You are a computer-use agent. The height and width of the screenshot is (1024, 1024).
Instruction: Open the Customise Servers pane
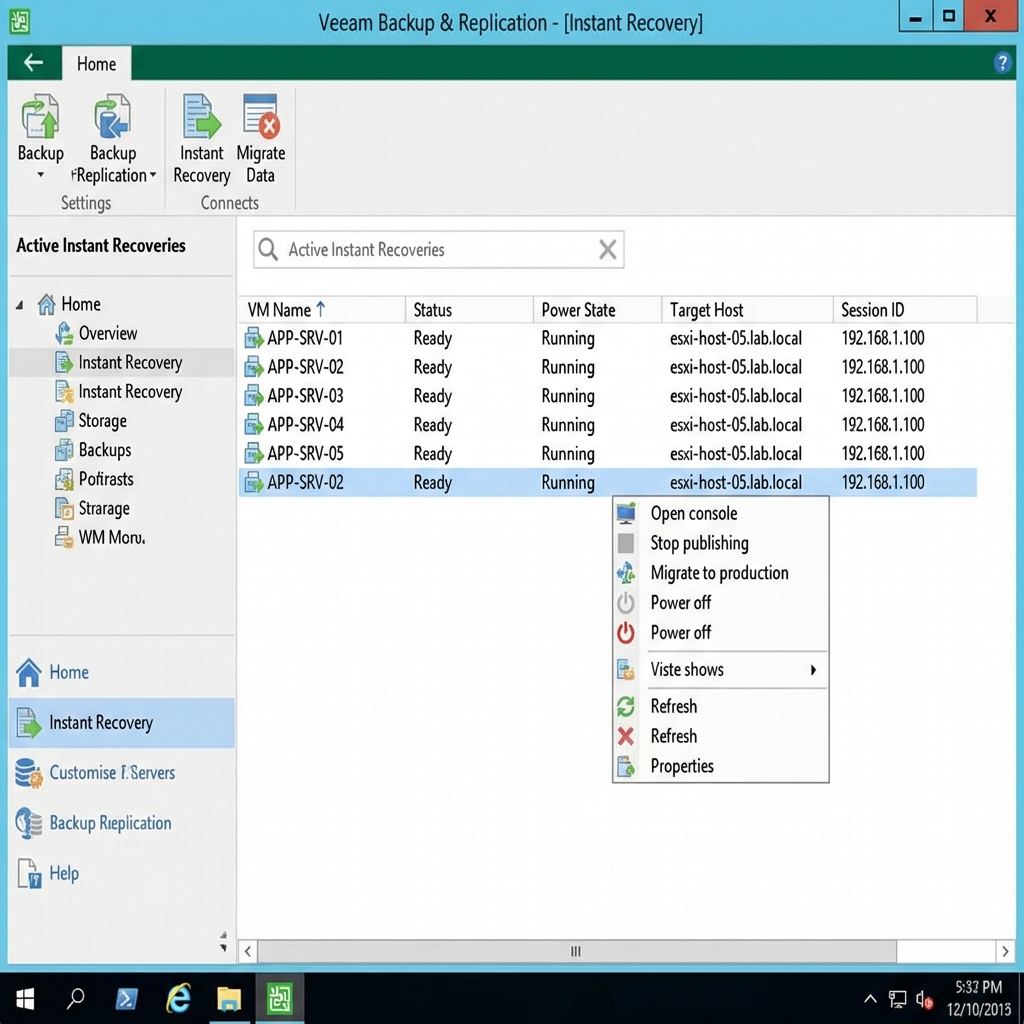pos(113,773)
